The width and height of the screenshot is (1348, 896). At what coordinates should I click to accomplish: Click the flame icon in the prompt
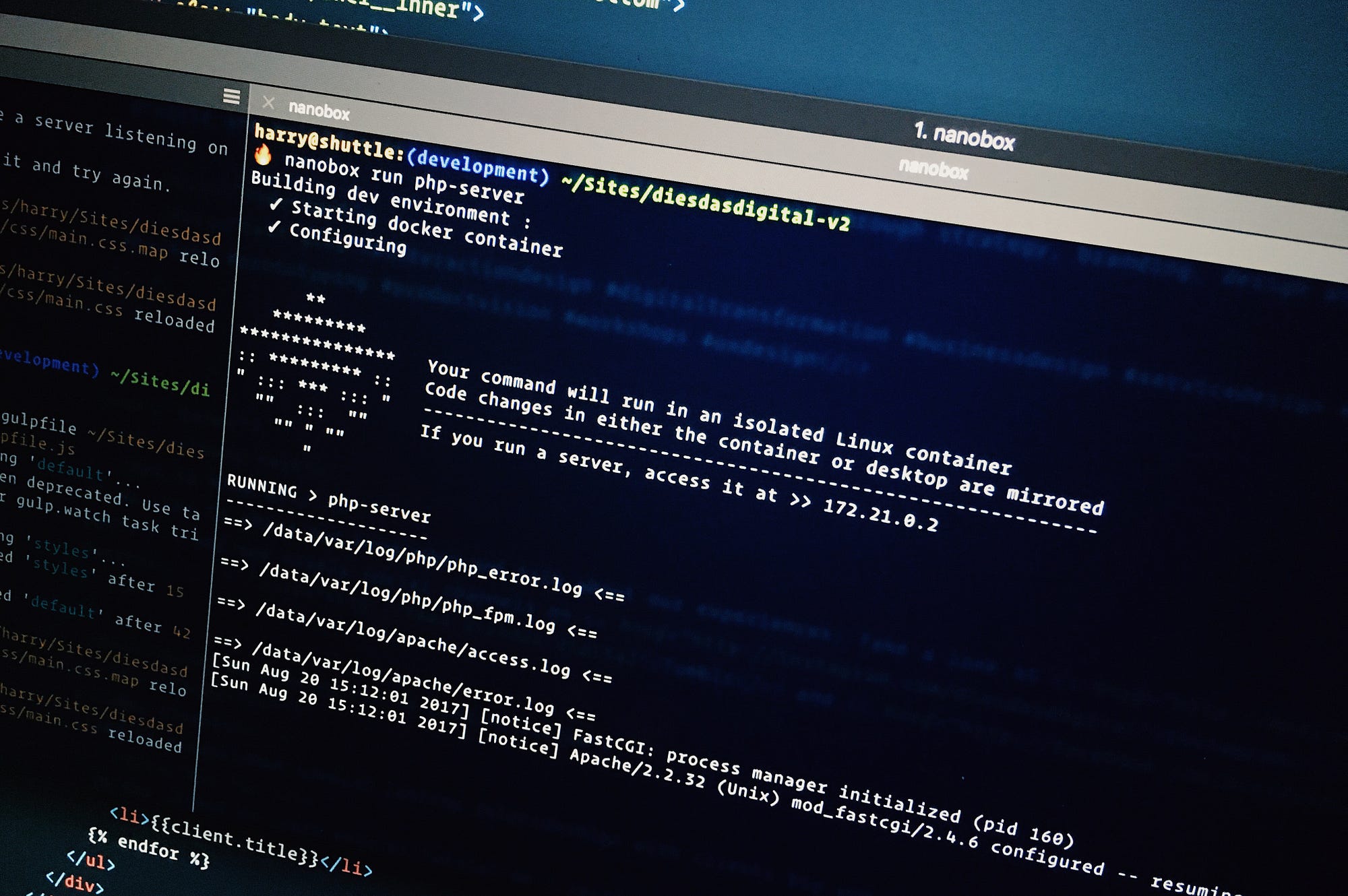point(263,156)
